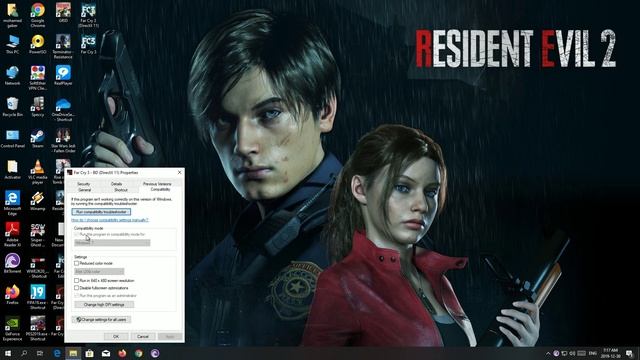Launch BitTorrent from the desktop

point(12,263)
